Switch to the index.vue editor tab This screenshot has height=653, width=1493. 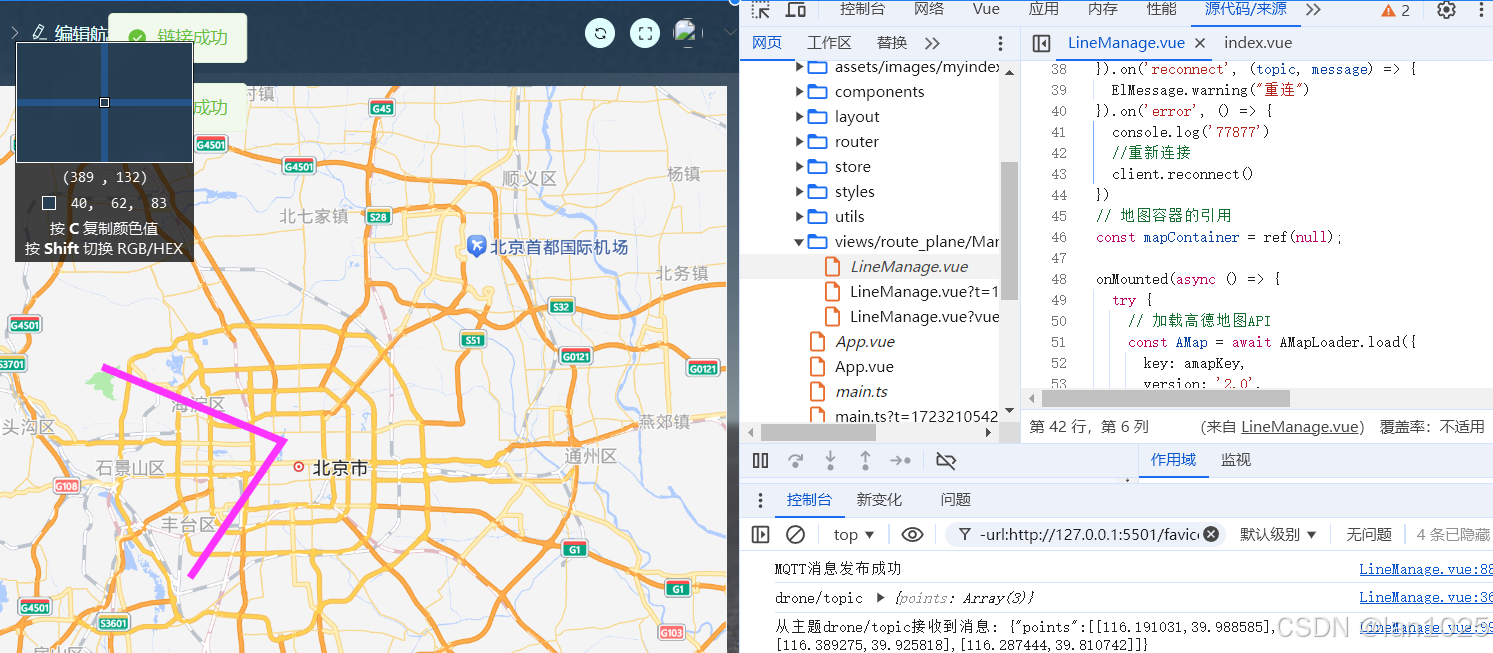[1258, 43]
